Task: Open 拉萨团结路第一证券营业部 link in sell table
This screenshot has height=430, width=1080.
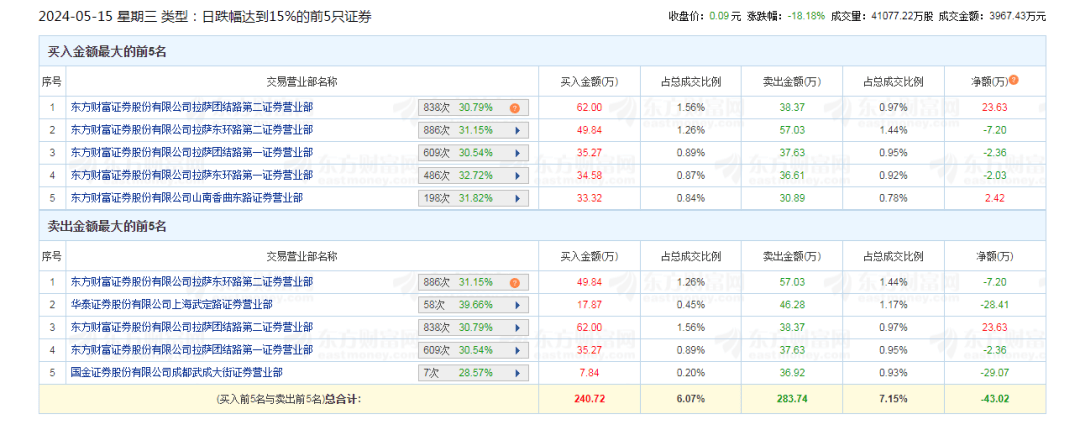Action: coord(191,350)
